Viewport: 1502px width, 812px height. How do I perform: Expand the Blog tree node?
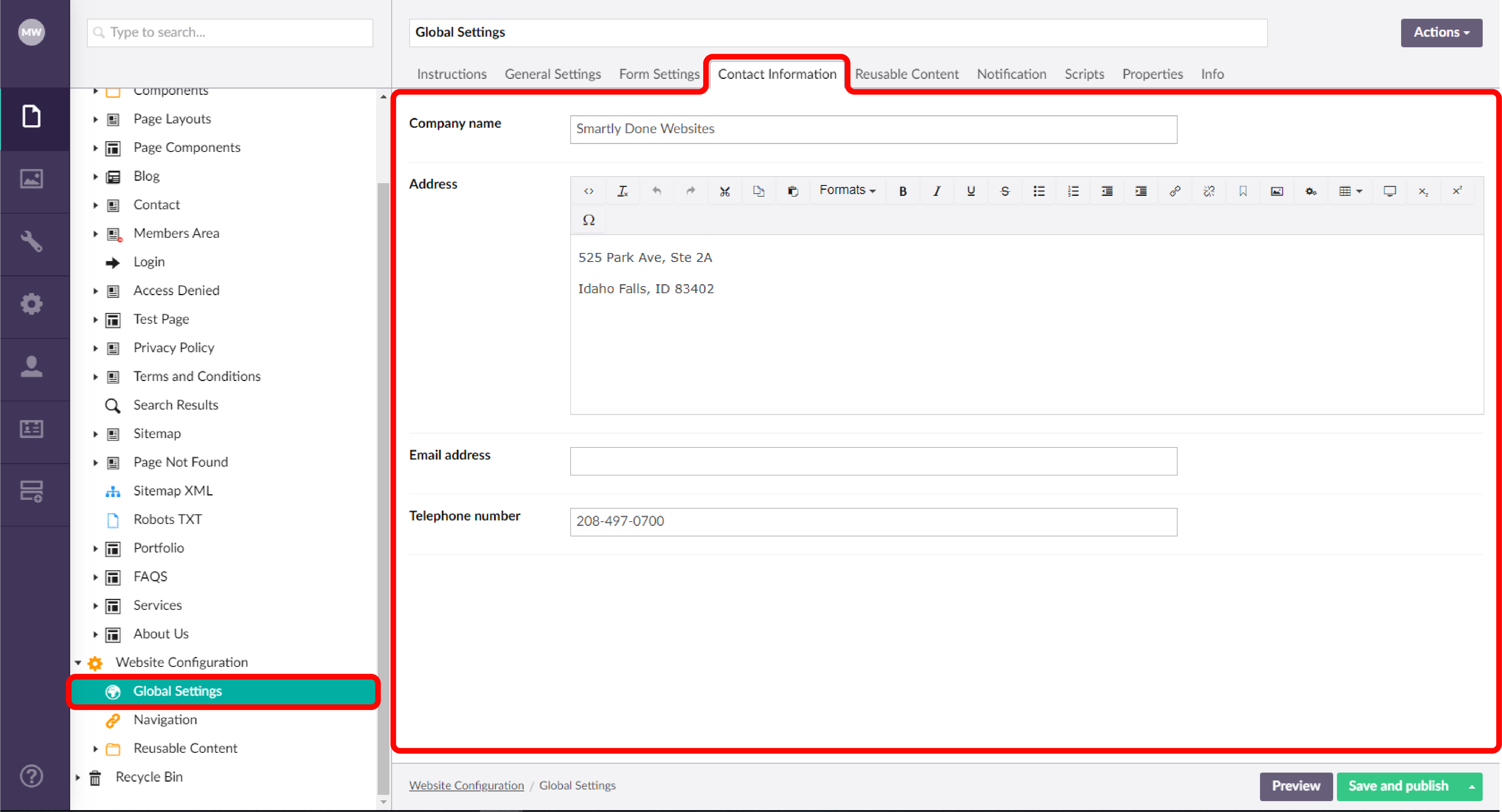[95, 176]
